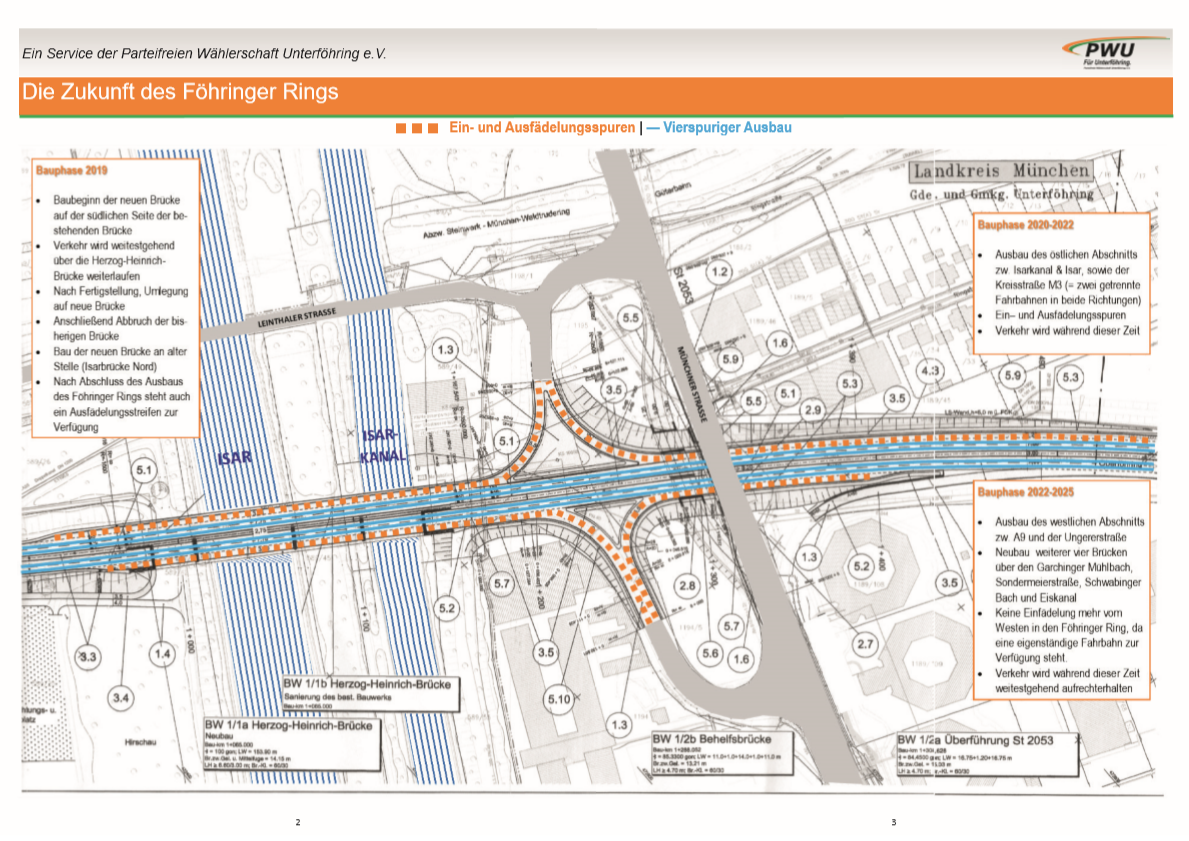Screen dimensions: 1189x841
Task: Click the 'Ein- und Ausfädelungsspuren' legend label
Action: [542, 129]
